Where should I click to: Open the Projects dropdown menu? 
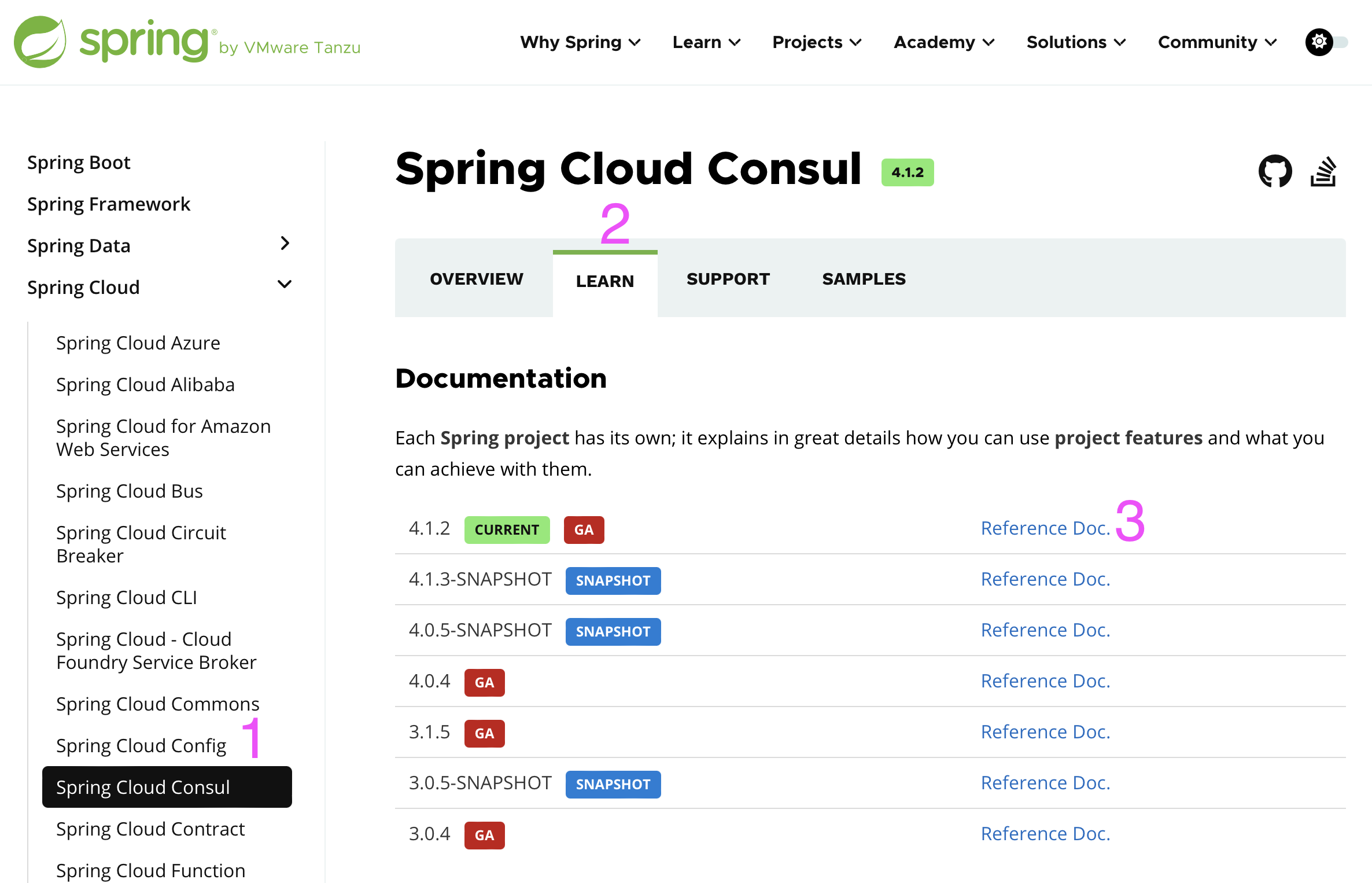point(817,42)
